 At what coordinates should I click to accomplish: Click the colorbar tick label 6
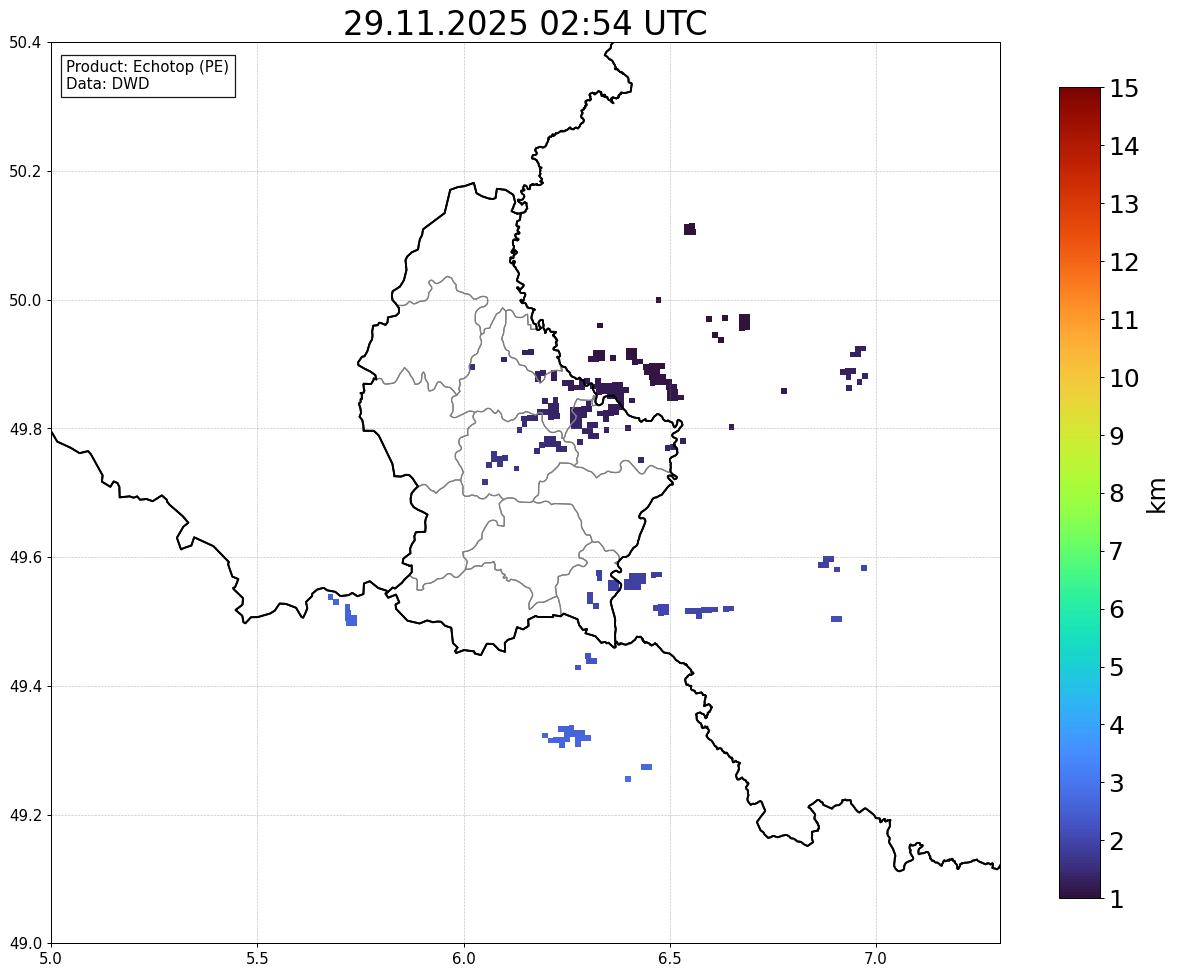1117,609
